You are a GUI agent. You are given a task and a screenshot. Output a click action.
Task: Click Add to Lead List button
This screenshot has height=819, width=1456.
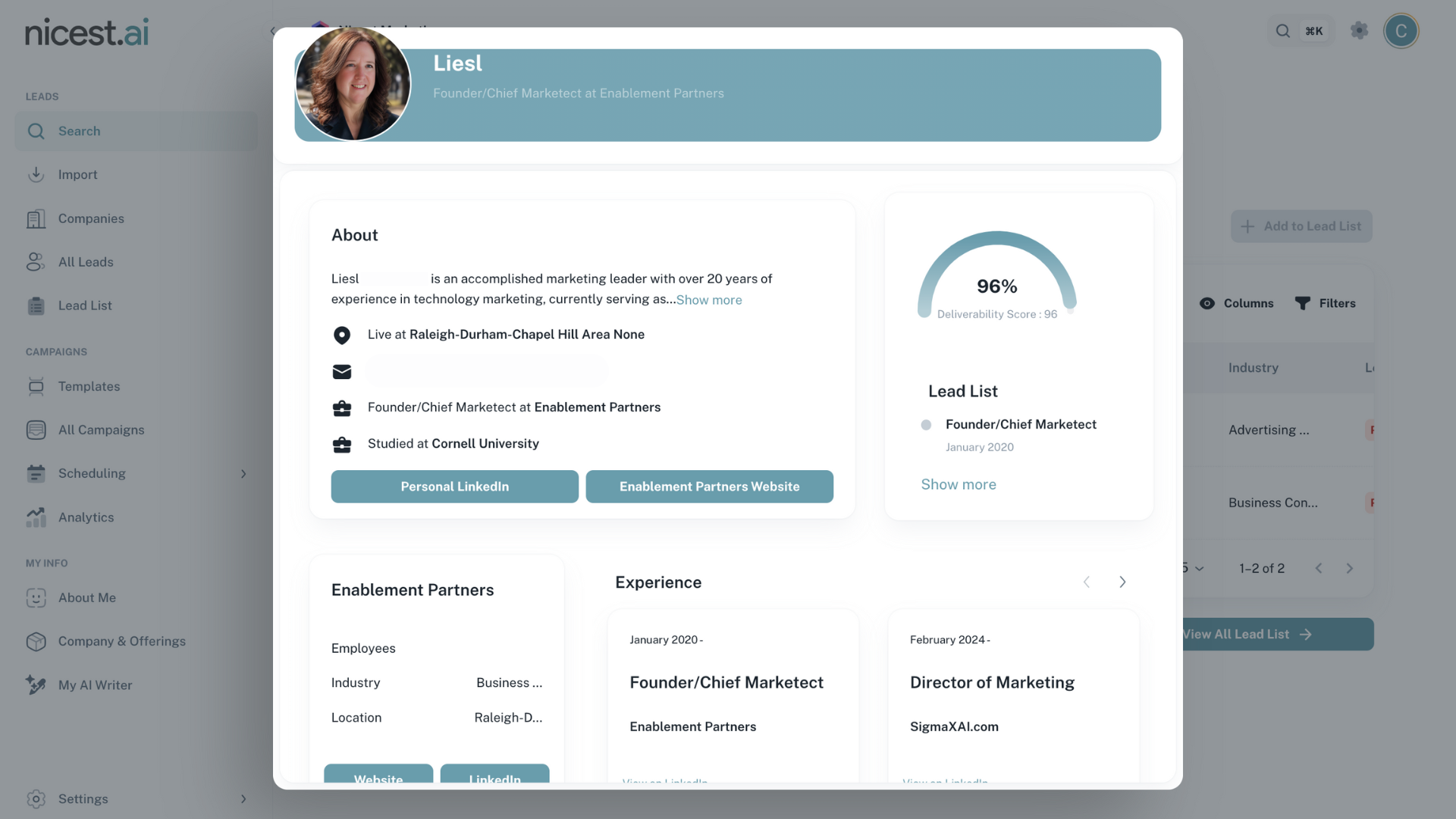1301,226
